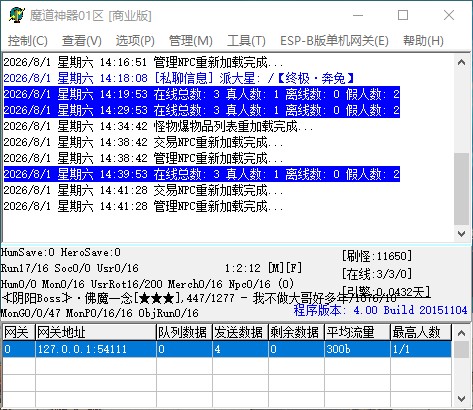Click the 网关 column header
473x410 pixels.
click(x=19, y=332)
